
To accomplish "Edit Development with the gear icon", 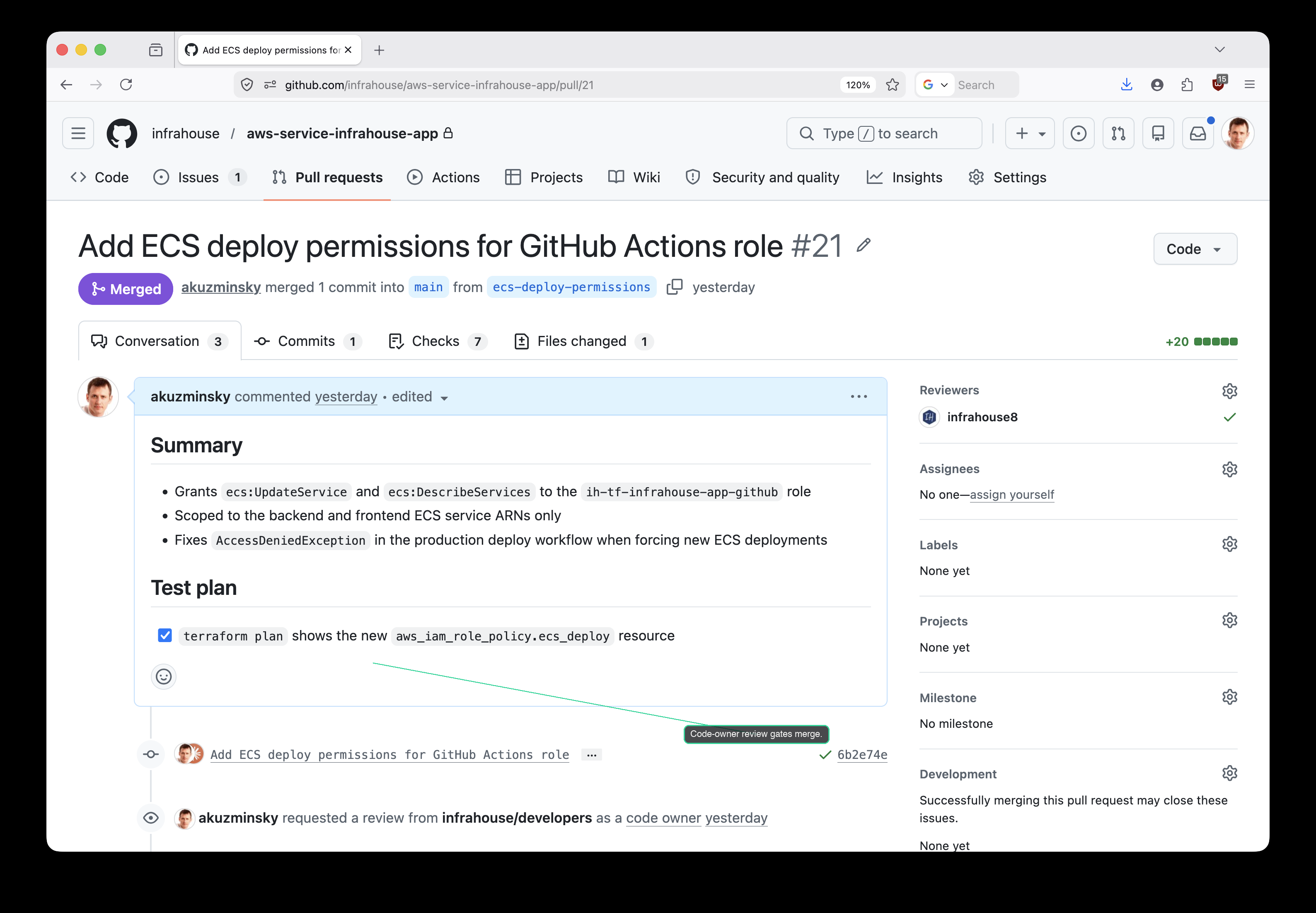I will 1229,773.
